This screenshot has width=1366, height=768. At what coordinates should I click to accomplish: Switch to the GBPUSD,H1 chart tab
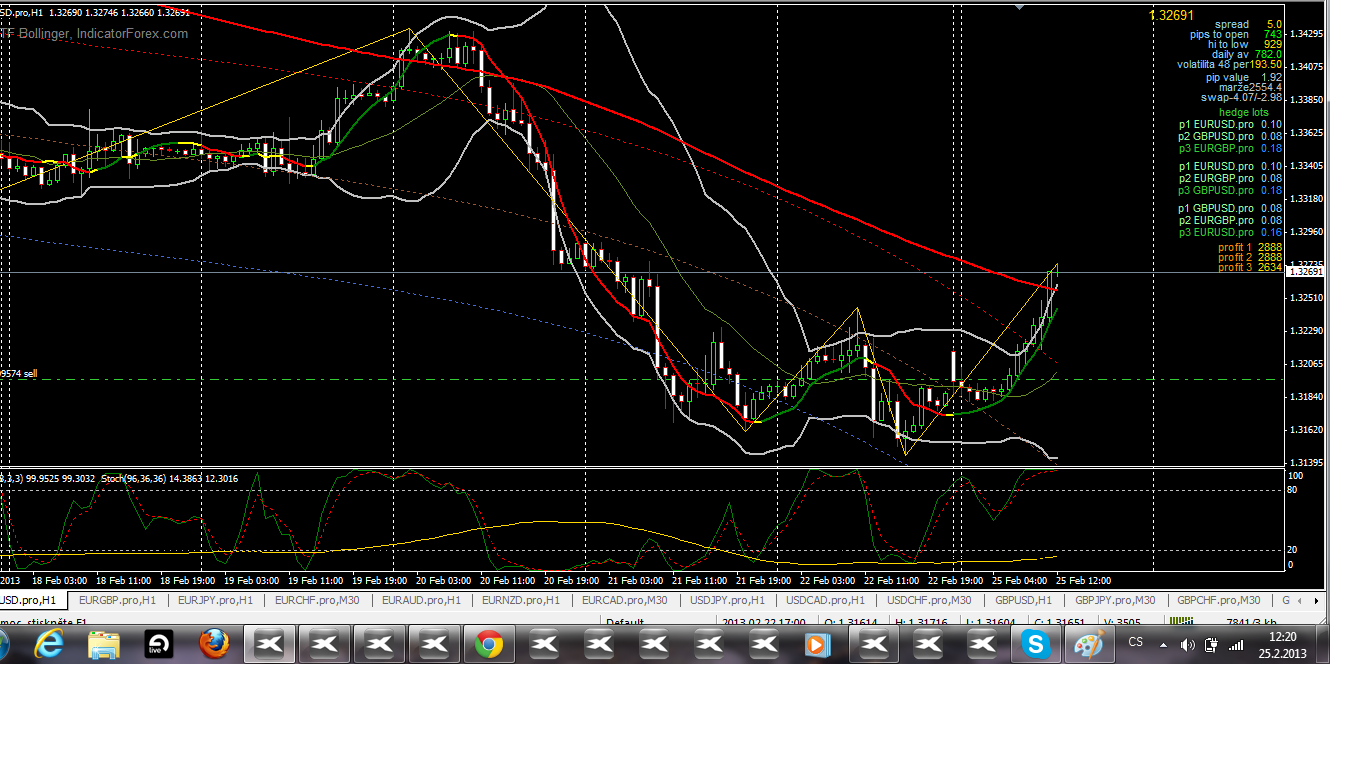click(x=1023, y=600)
